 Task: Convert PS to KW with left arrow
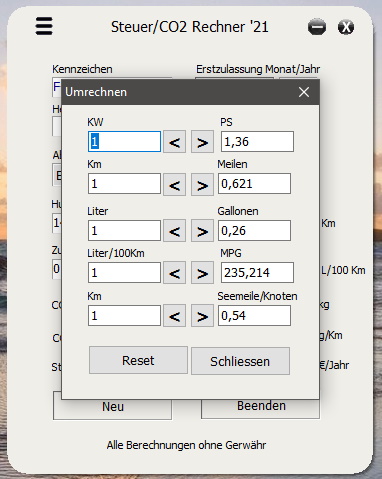(x=174, y=142)
